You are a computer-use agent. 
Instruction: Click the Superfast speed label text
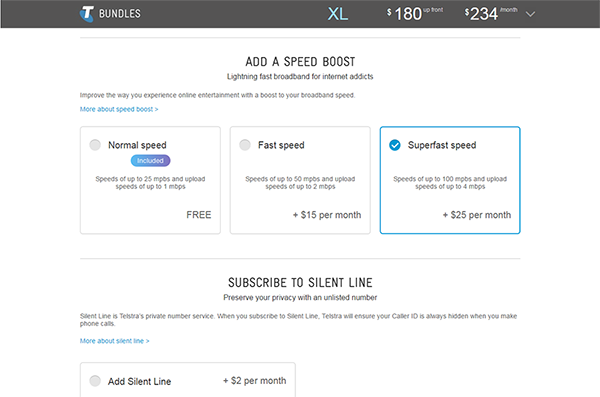tap(442, 145)
